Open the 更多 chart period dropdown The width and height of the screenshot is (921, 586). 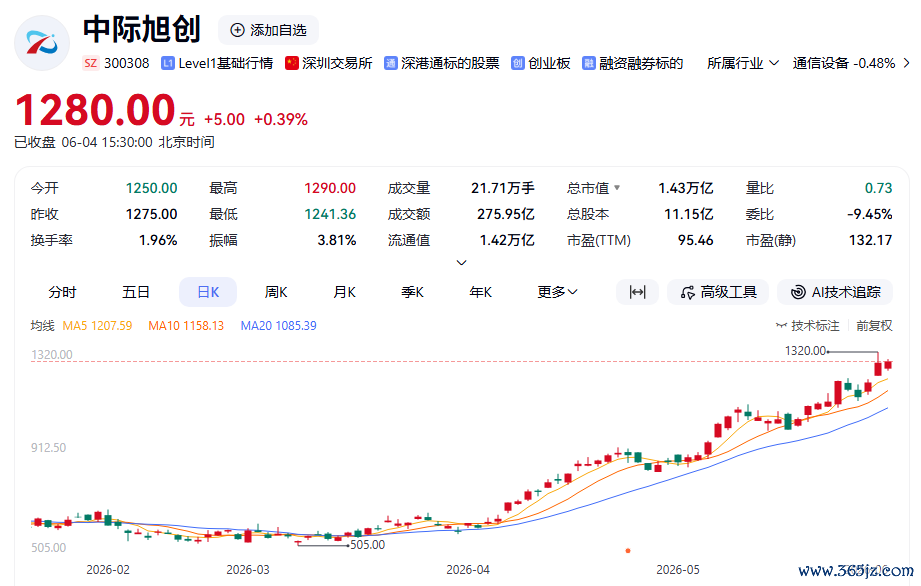point(557,292)
